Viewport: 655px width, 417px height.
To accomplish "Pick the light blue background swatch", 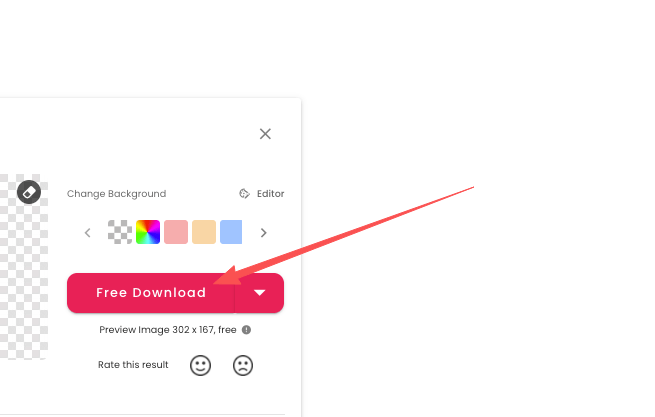I will tap(231, 232).
